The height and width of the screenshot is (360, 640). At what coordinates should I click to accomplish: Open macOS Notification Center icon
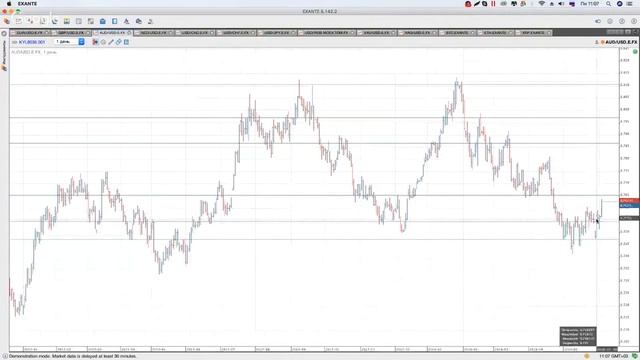tap(630, 4)
